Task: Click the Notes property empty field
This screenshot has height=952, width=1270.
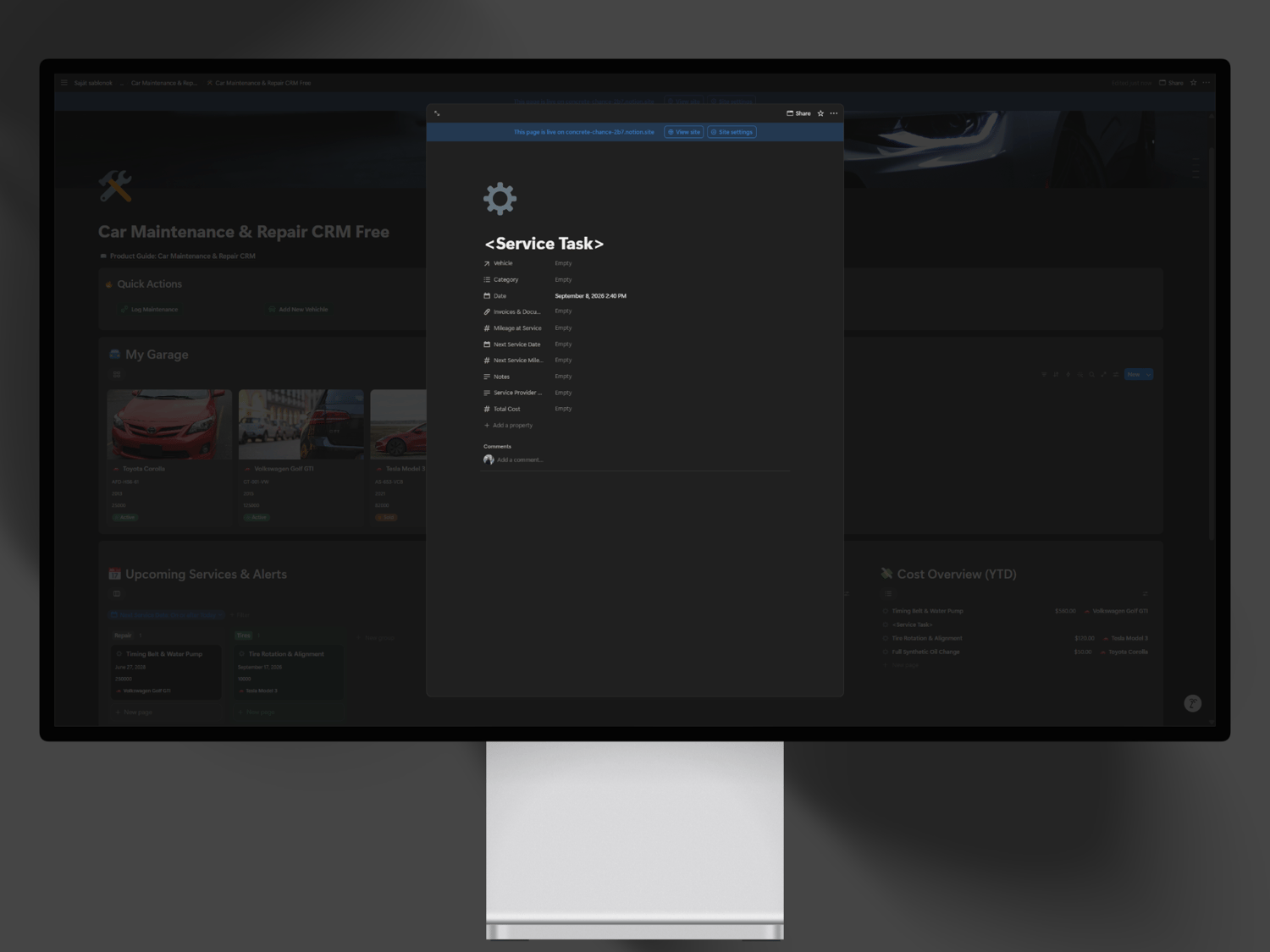Action: (x=563, y=377)
